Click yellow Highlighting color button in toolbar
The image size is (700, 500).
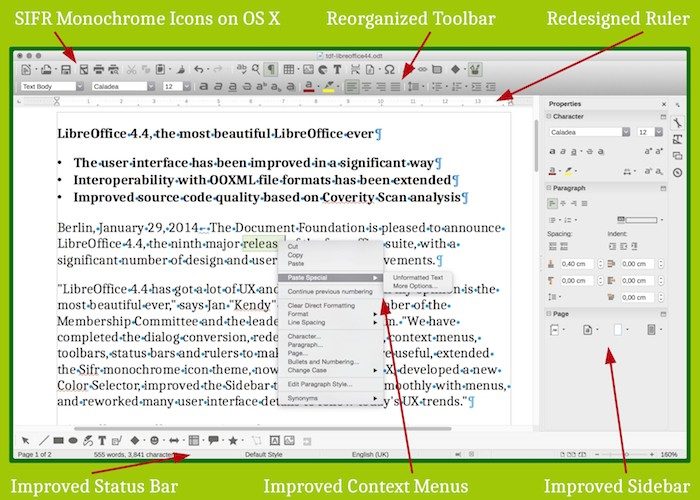[329, 87]
